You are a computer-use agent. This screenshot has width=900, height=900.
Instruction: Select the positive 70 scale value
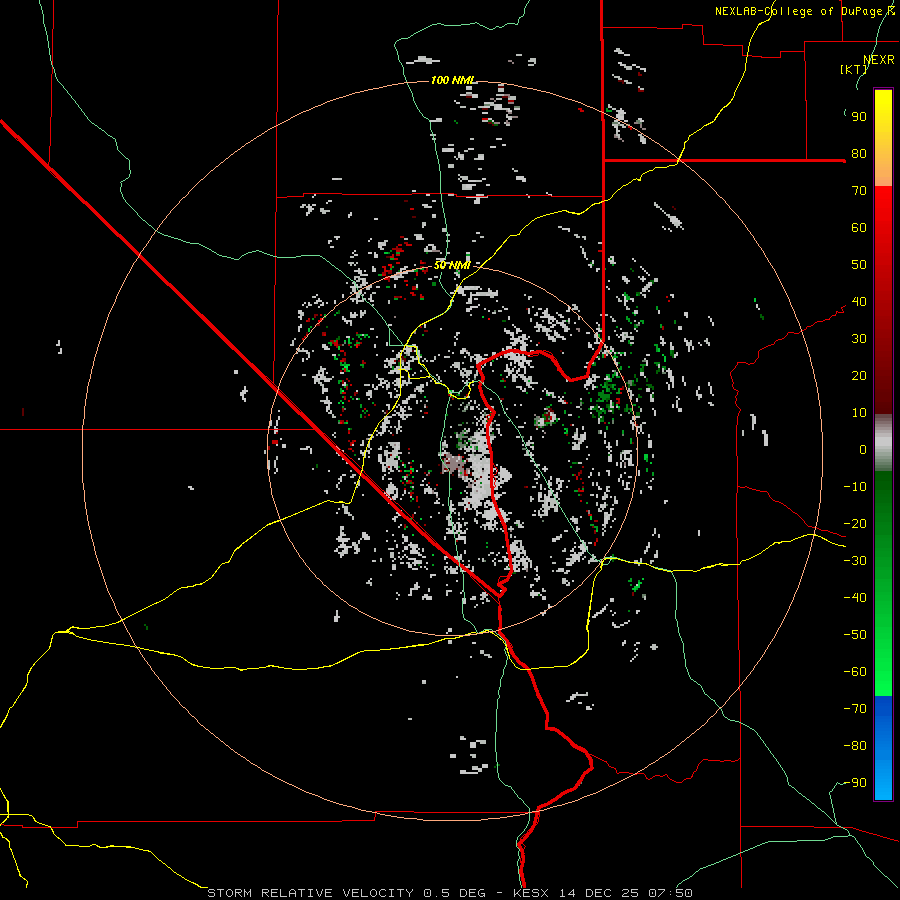click(x=859, y=191)
